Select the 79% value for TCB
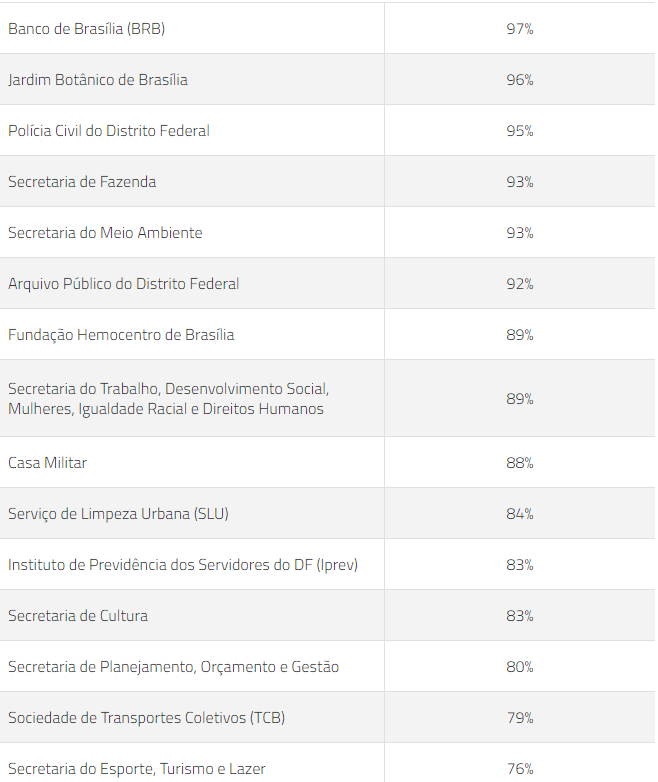The width and height of the screenshot is (658, 782). 520,718
